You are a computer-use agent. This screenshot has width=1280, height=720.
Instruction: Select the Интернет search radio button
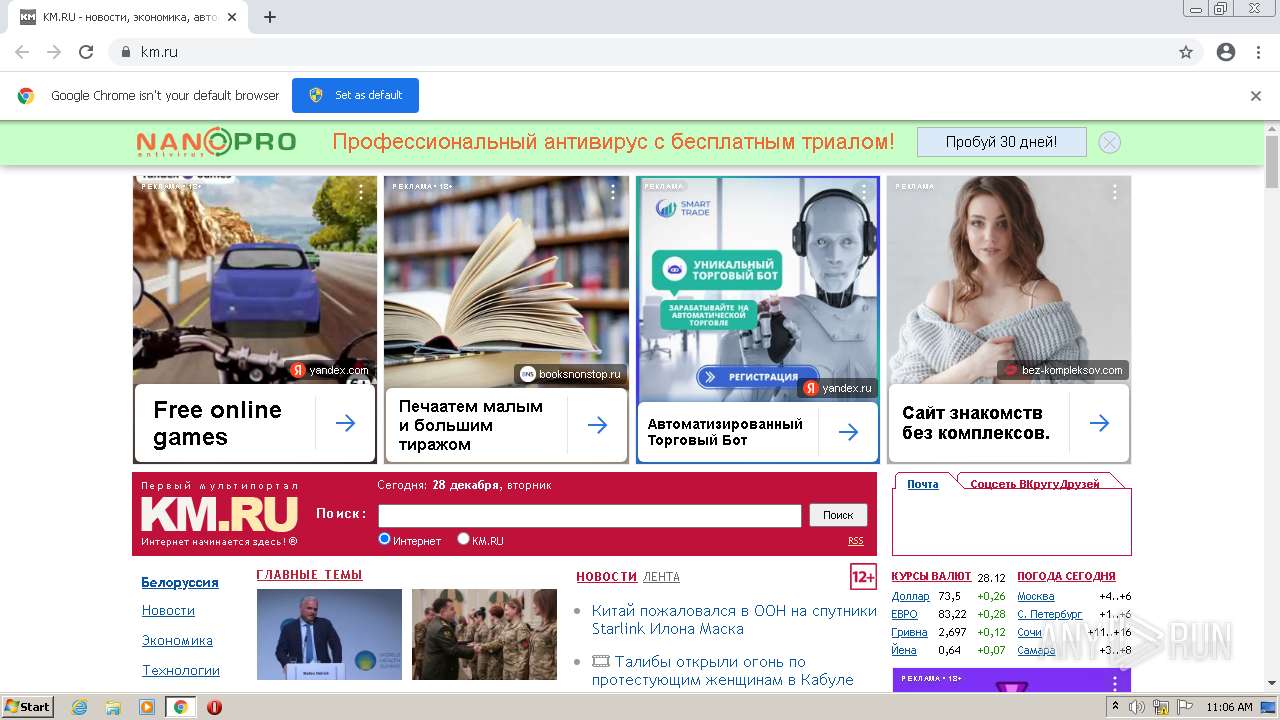[384, 539]
